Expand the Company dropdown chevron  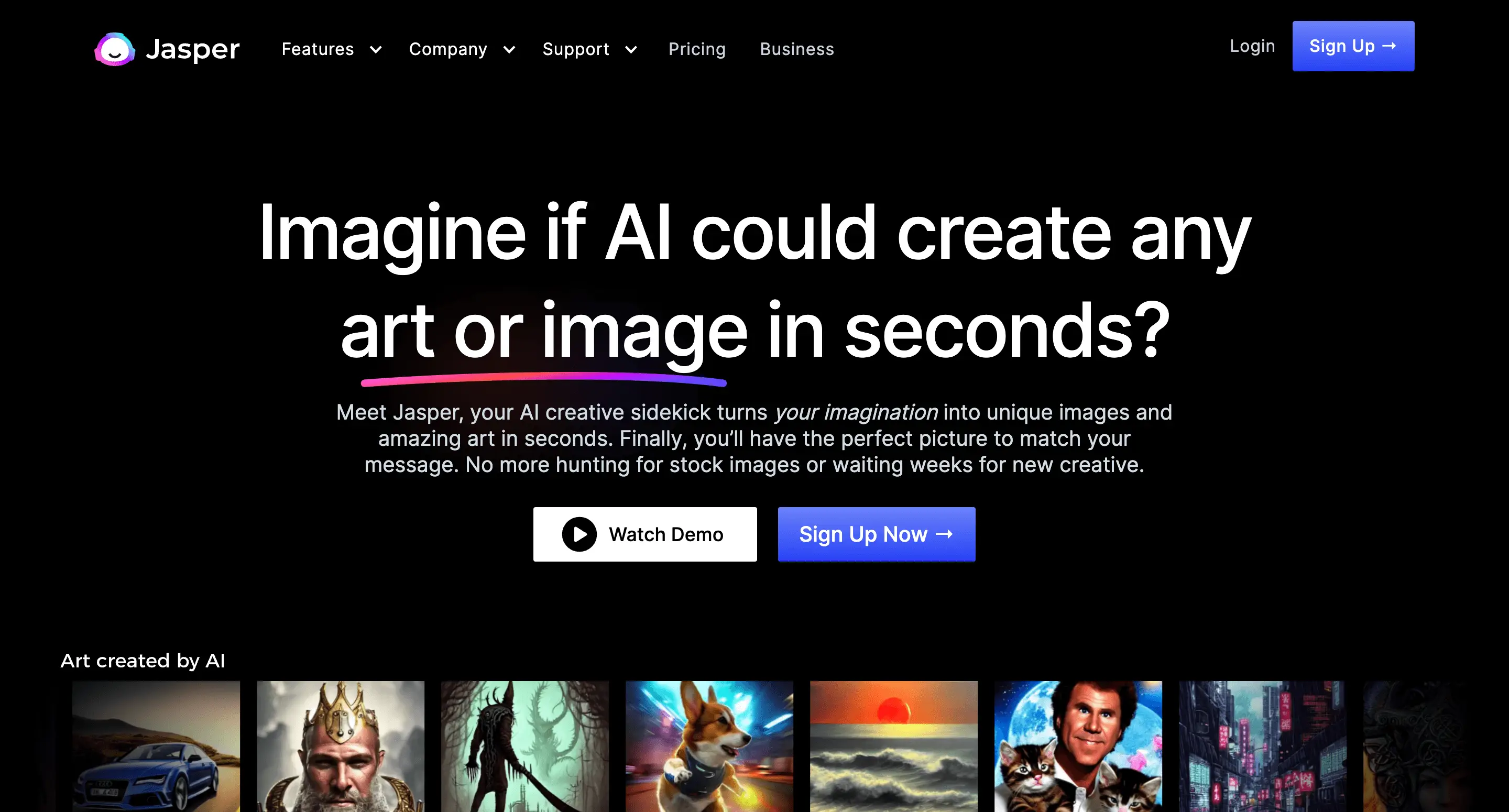pos(510,50)
